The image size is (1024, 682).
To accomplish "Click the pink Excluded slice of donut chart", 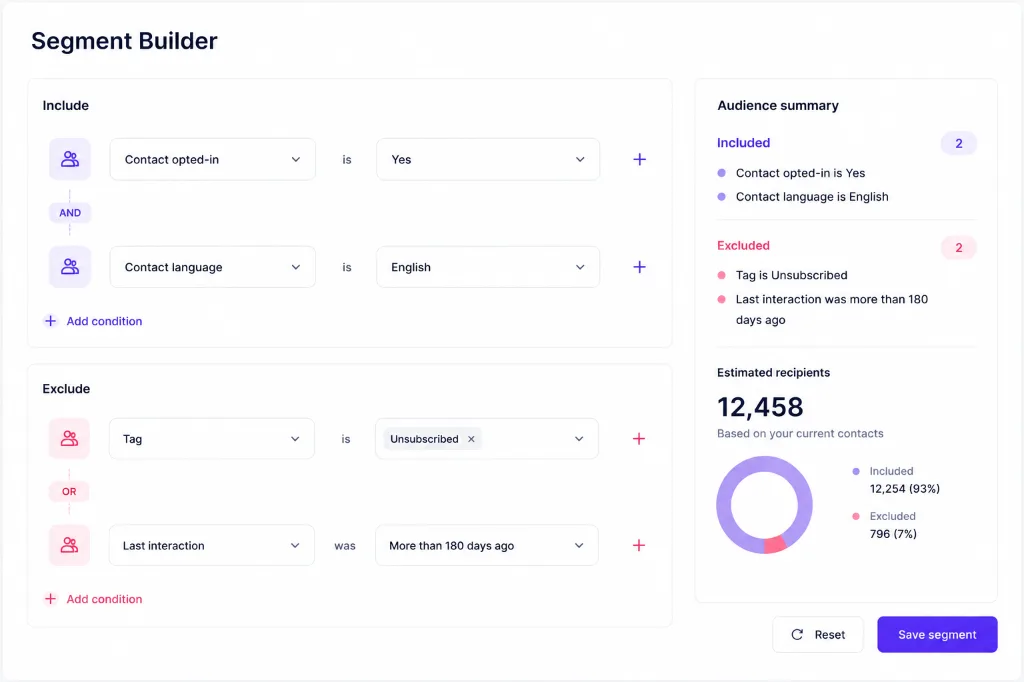I will click(775, 544).
